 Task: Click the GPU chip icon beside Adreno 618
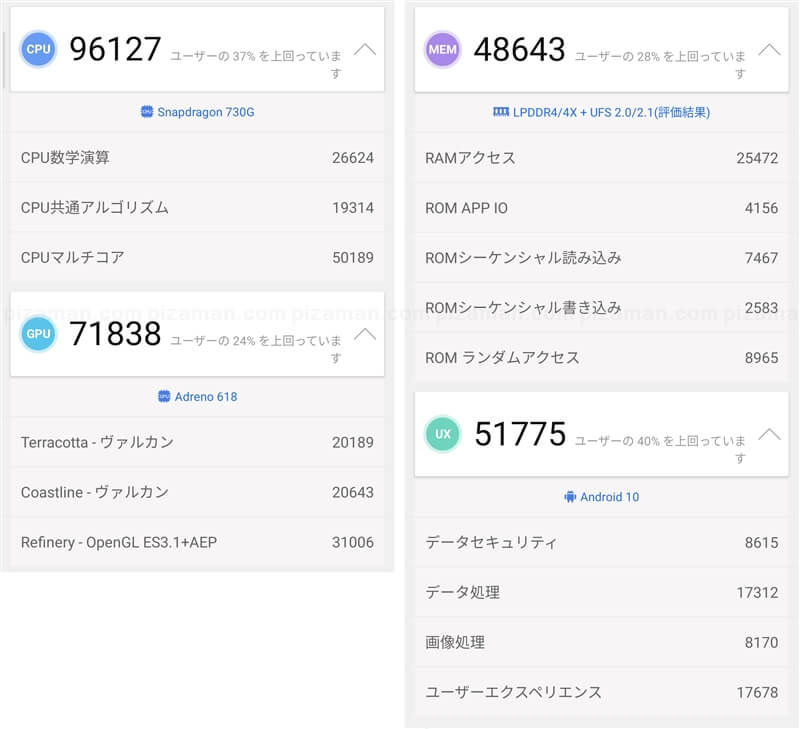[164, 397]
